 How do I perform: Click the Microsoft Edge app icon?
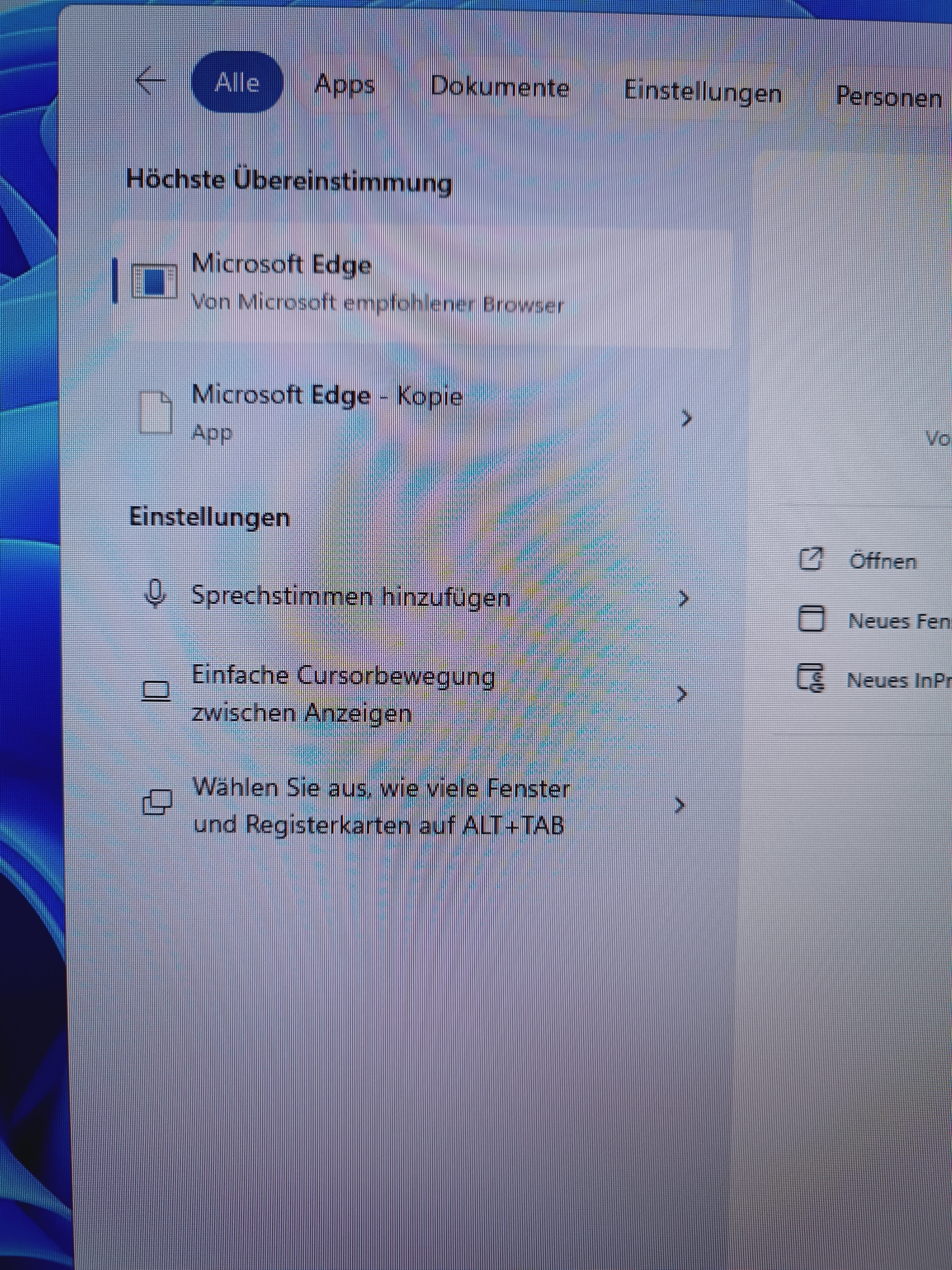154,281
